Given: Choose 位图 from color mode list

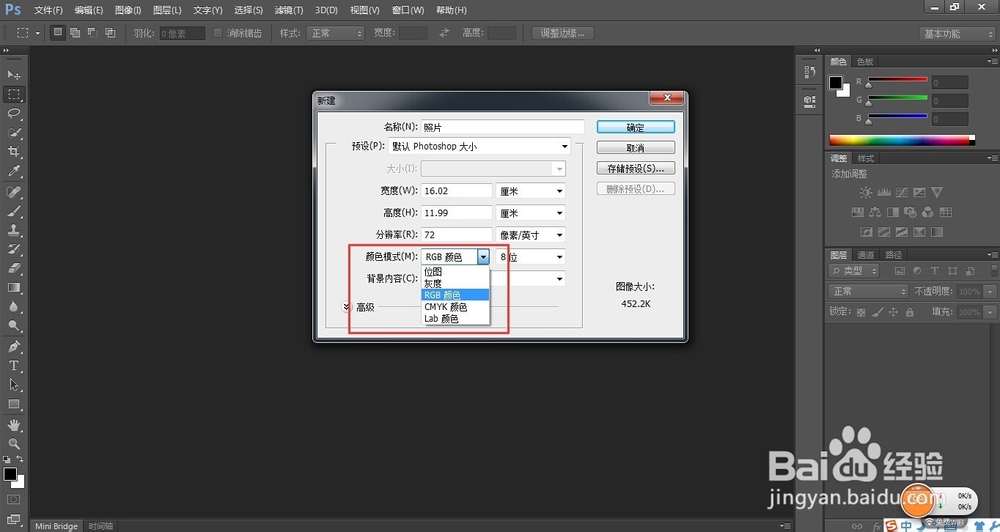Looking at the screenshot, I should point(455,272).
